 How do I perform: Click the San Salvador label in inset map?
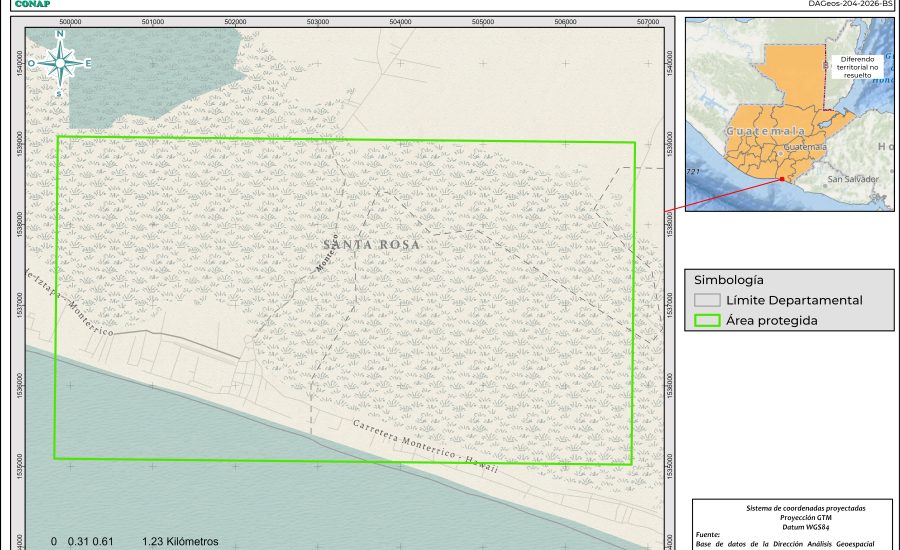tap(852, 179)
